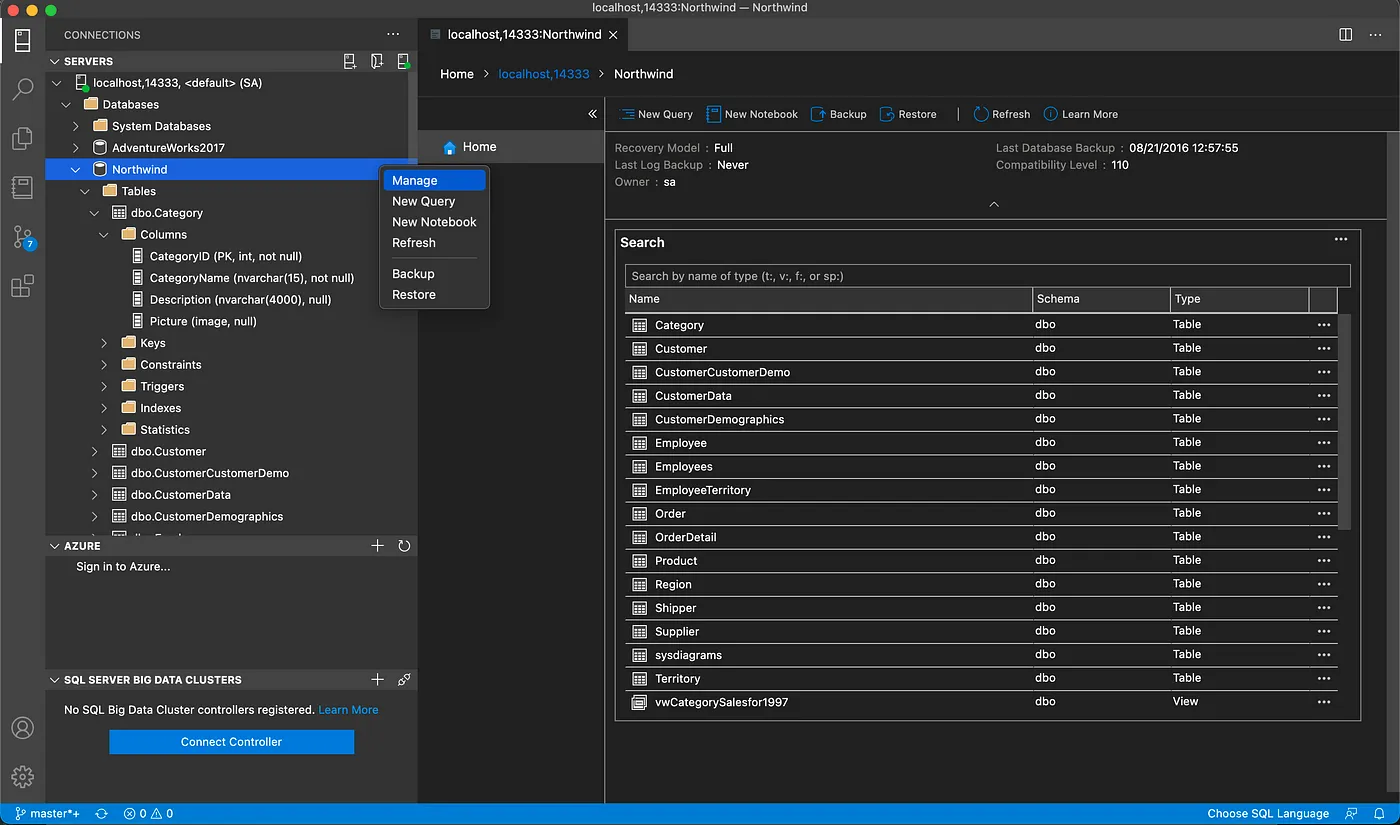Add an Azure account with plus icon
Image resolution: width=1400 pixels, height=825 pixels.
pyautogui.click(x=377, y=546)
